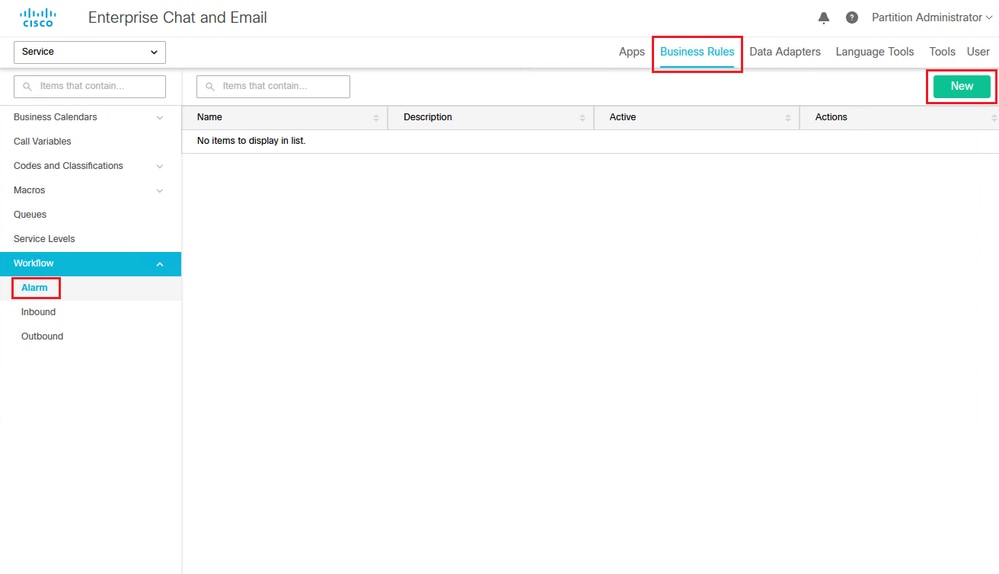Viewport: 999px width, 574px height.
Task: Open the help question mark icon
Action: tap(851, 18)
